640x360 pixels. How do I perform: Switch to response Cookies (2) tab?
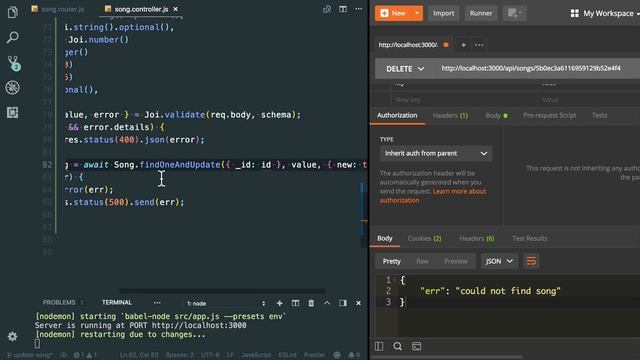[x=424, y=238]
